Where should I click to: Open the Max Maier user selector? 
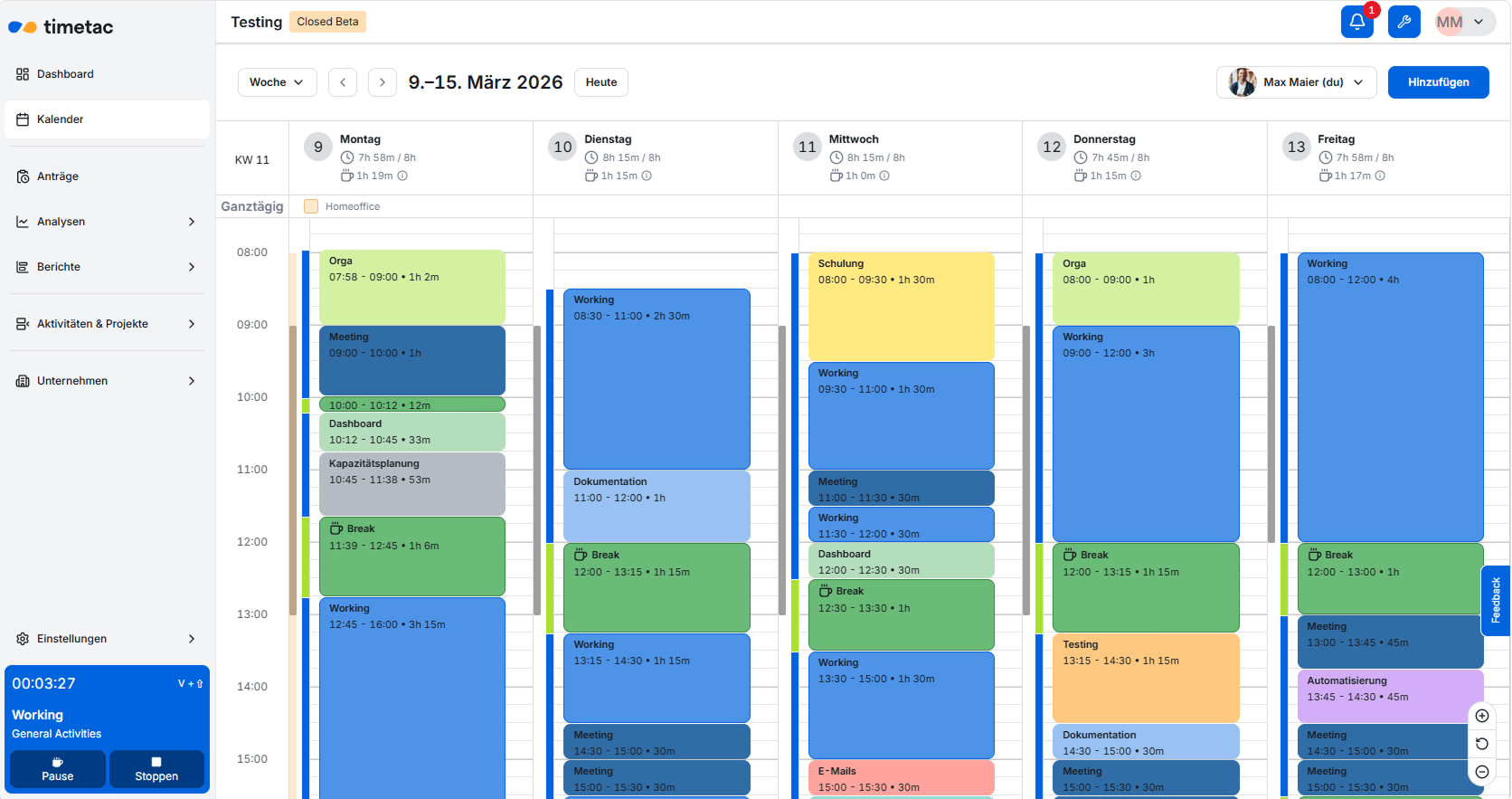click(x=1296, y=82)
